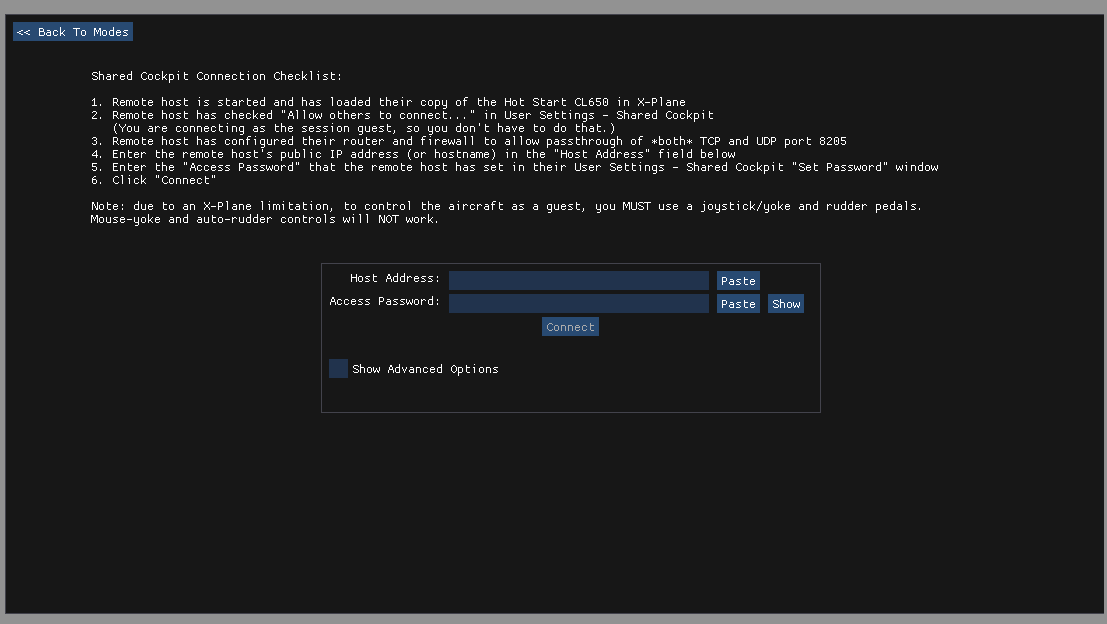
Task: Click checklist step 4 about public IP address
Action: coord(412,154)
